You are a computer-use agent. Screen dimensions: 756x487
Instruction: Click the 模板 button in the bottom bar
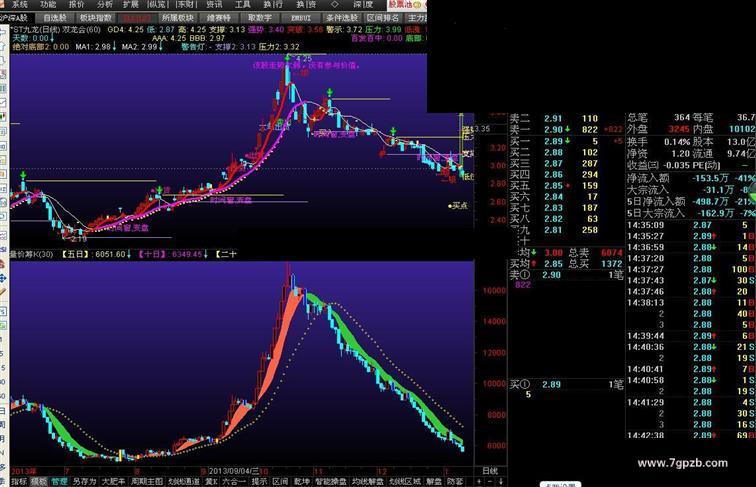(x=39, y=481)
